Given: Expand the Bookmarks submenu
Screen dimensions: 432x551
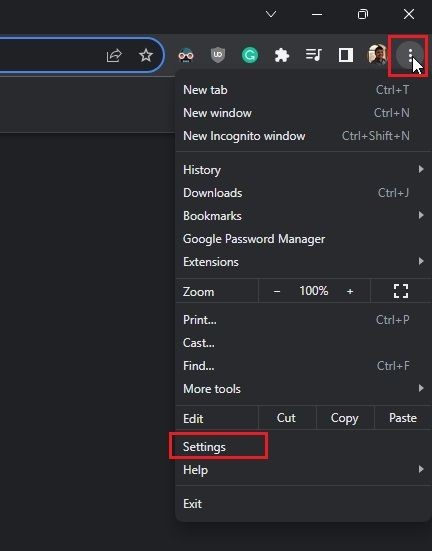Looking at the screenshot, I should tap(303, 216).
